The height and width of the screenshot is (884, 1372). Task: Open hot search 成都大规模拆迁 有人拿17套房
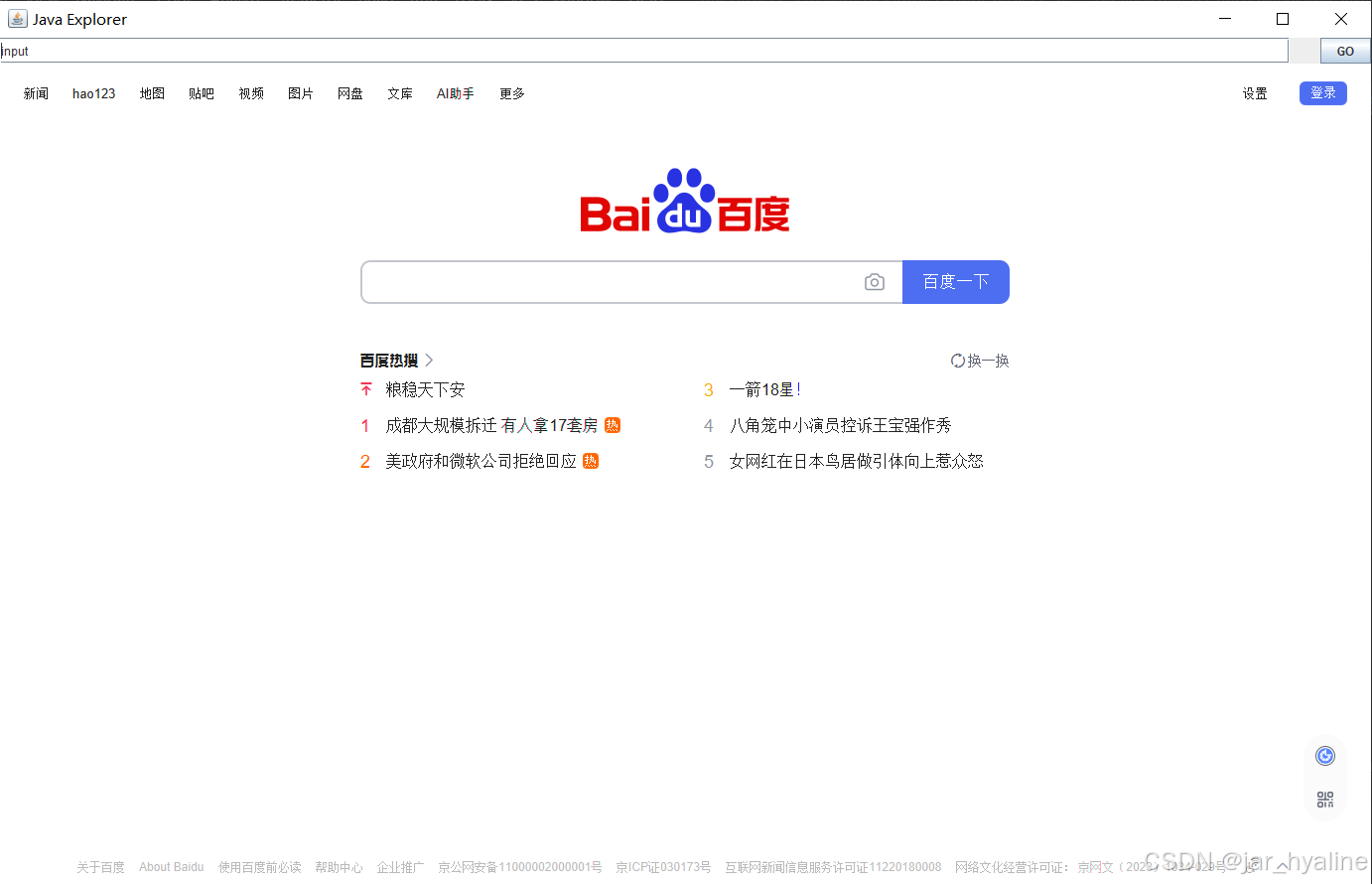(491, 425)
